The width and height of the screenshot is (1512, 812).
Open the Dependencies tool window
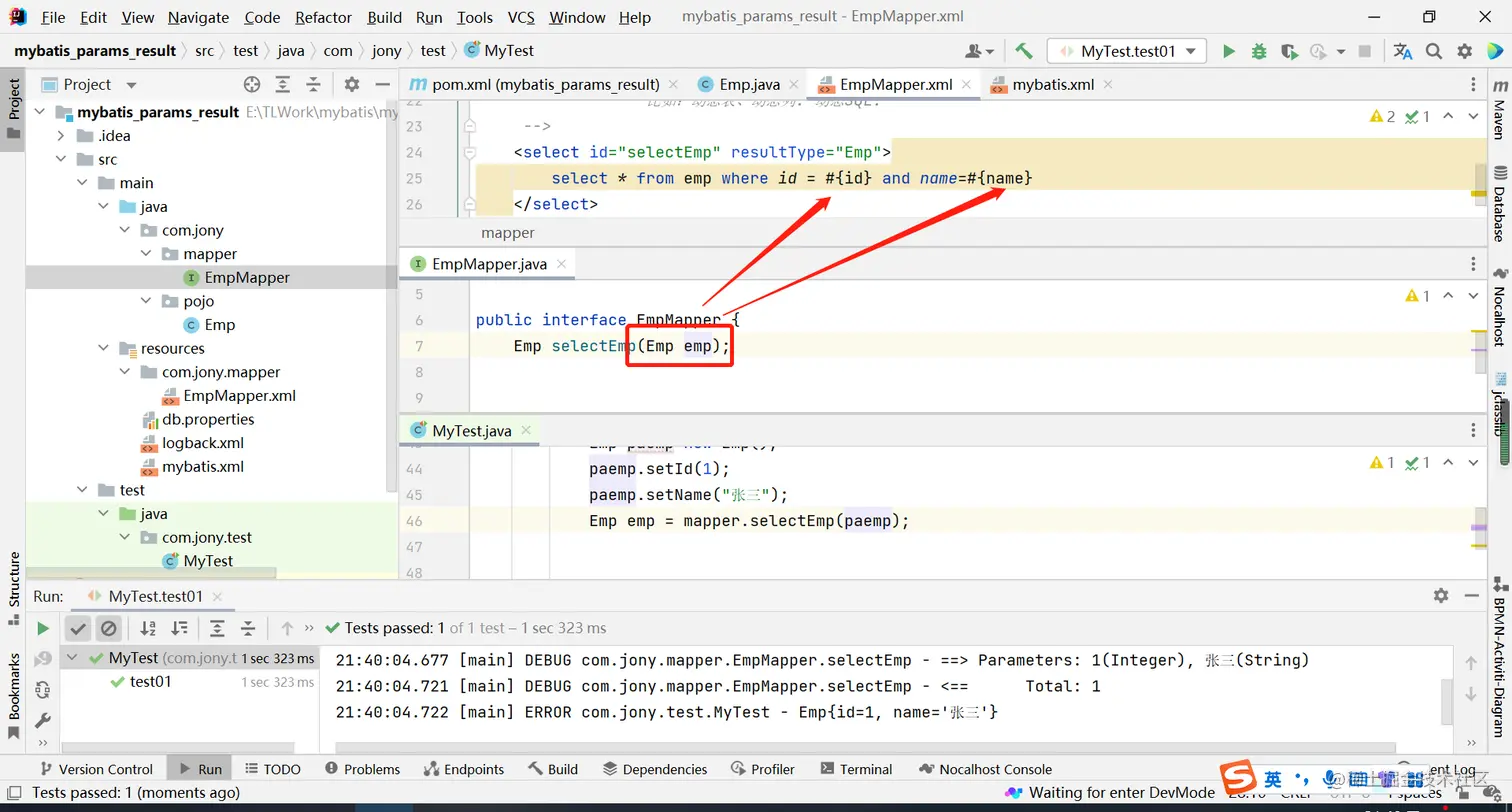655,769
